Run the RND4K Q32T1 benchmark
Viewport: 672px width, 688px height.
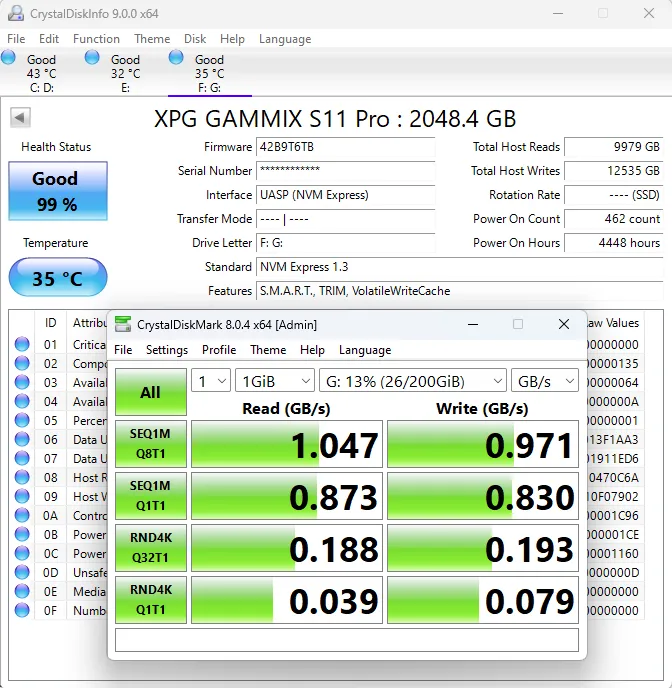coord(150,549)
